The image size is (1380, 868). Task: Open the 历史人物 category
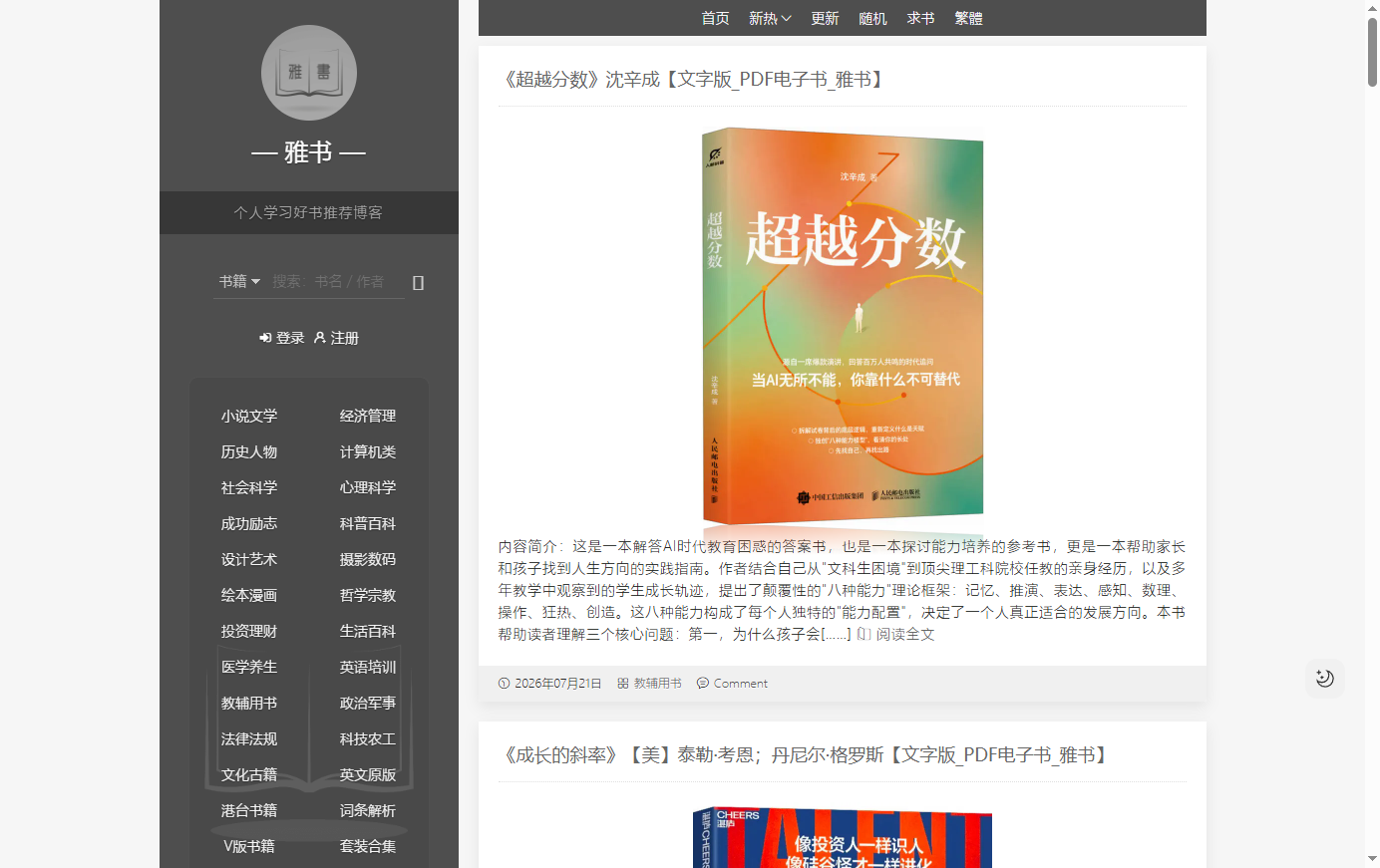pyautogui.click(x=249, y=451)
